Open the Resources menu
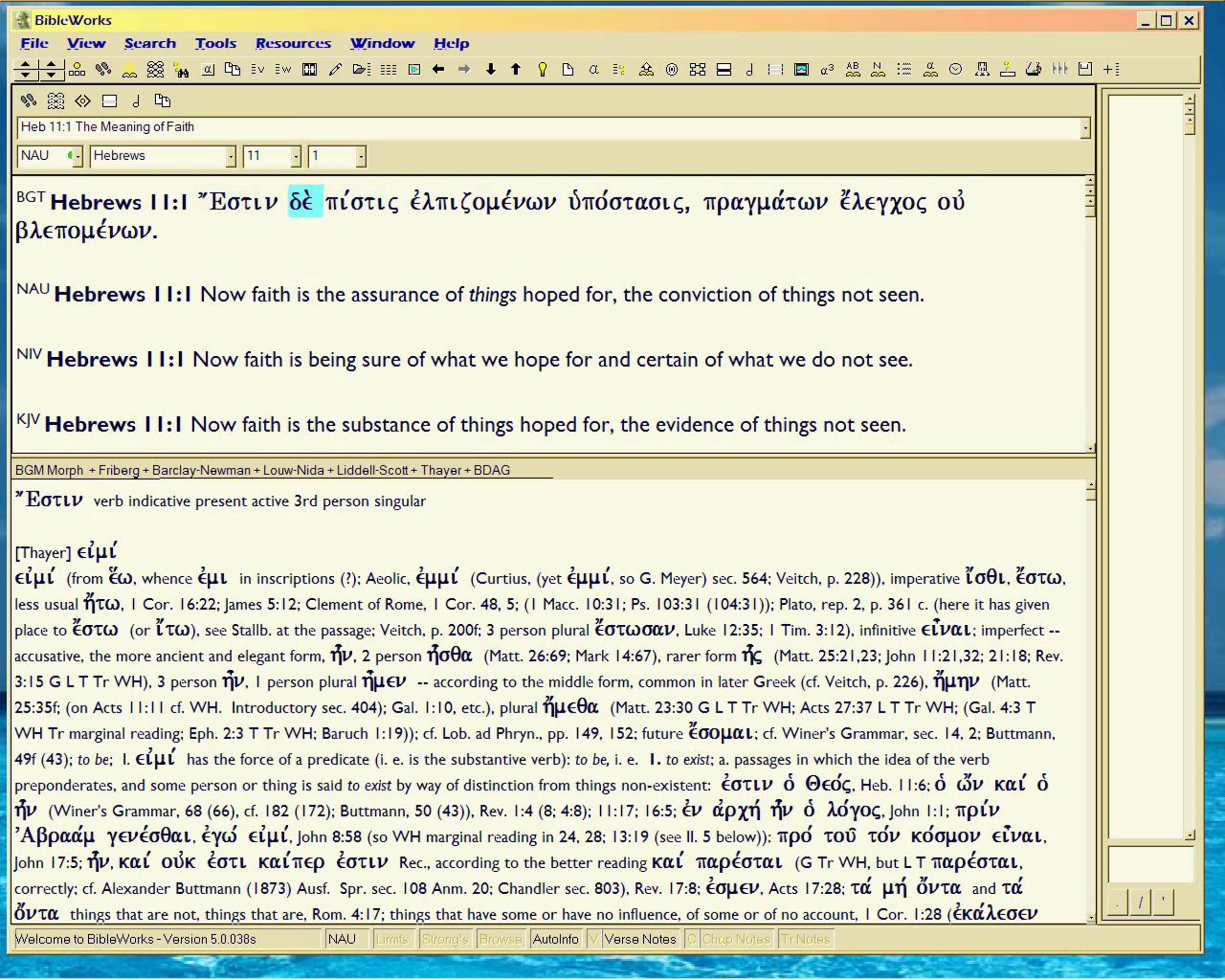Viewport: 1225px width, 980px height. click(293, 43)
